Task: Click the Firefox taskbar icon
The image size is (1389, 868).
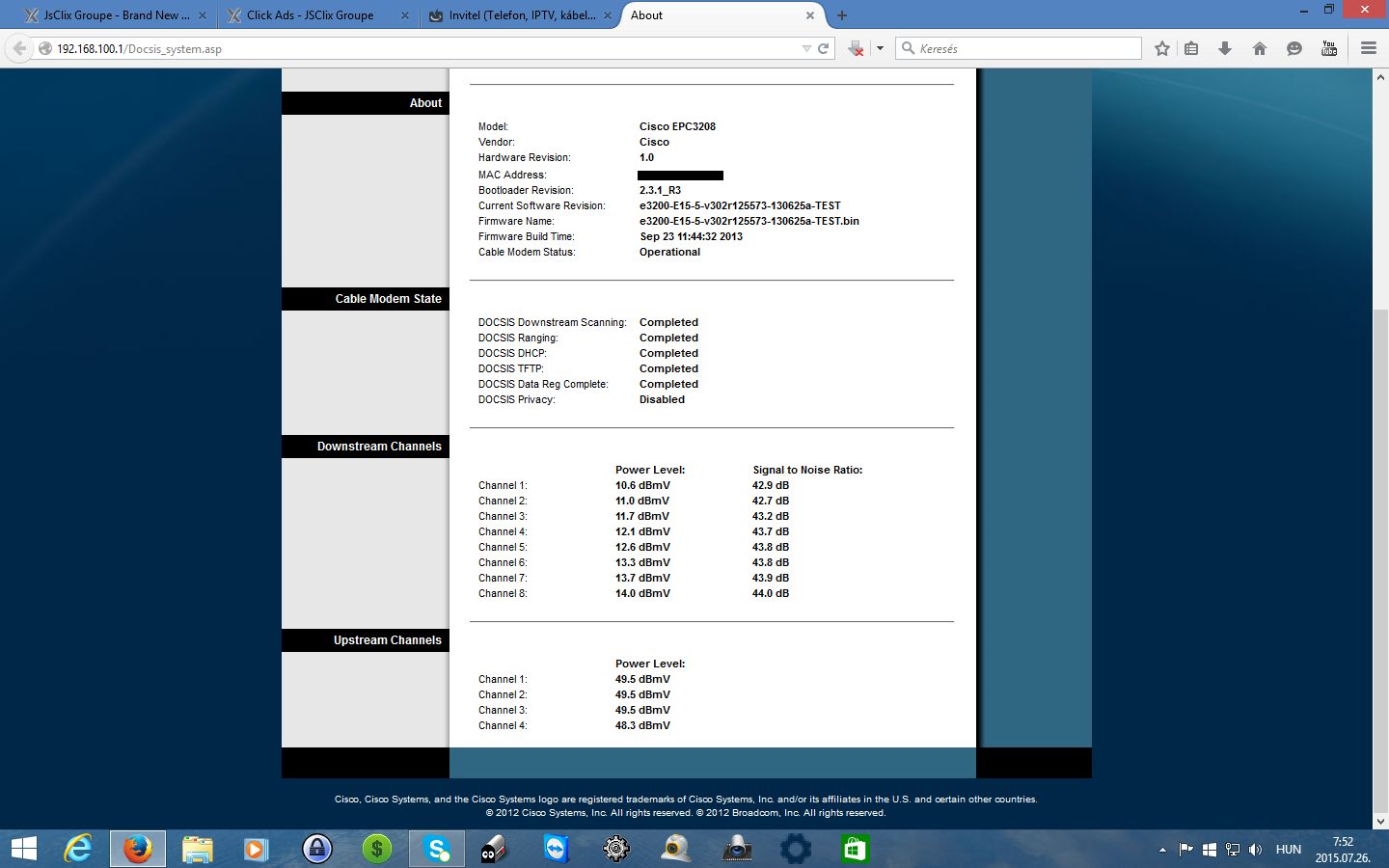Action: coord(138,849)
